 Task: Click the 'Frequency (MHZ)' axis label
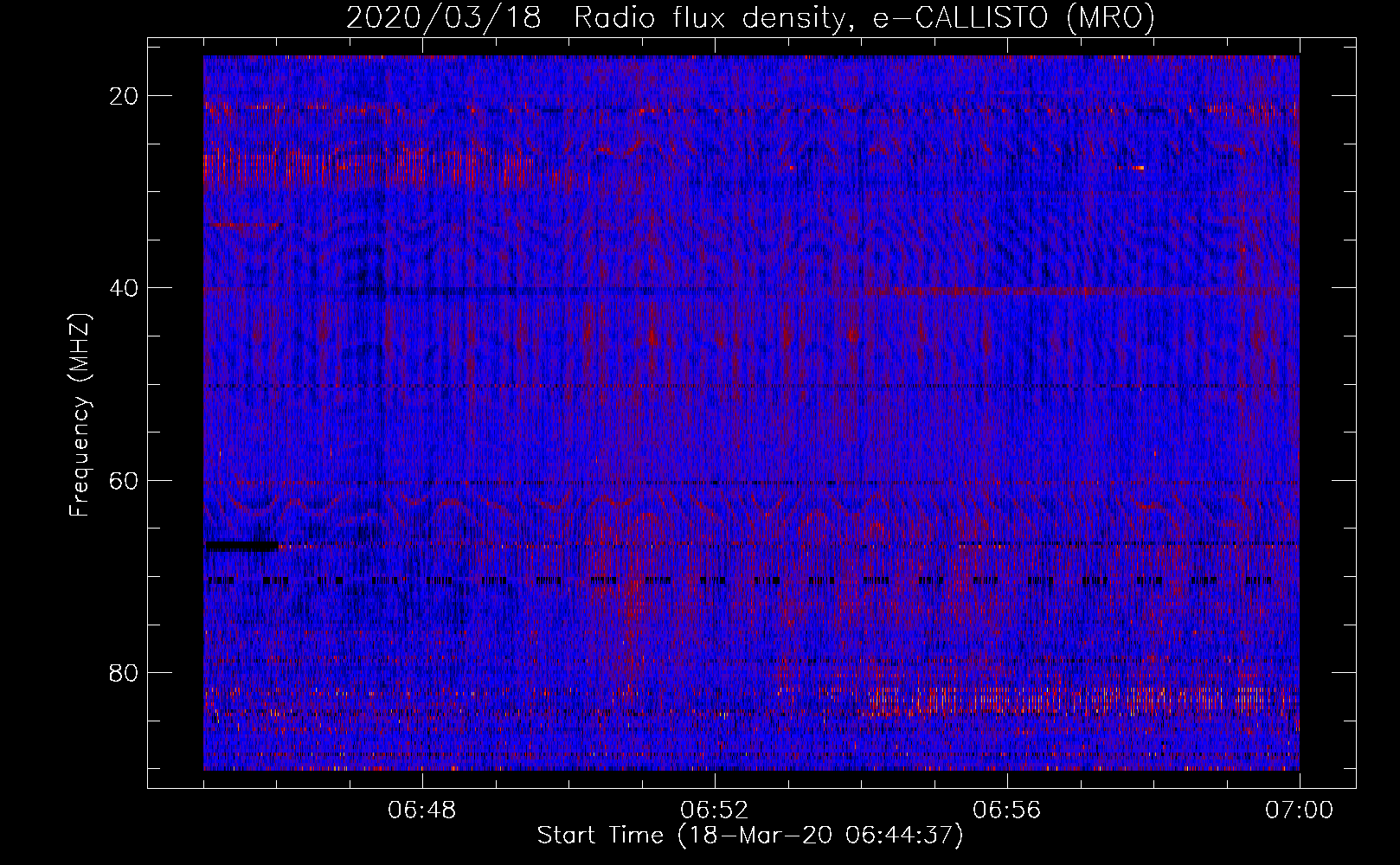click(x=80, y=414)
